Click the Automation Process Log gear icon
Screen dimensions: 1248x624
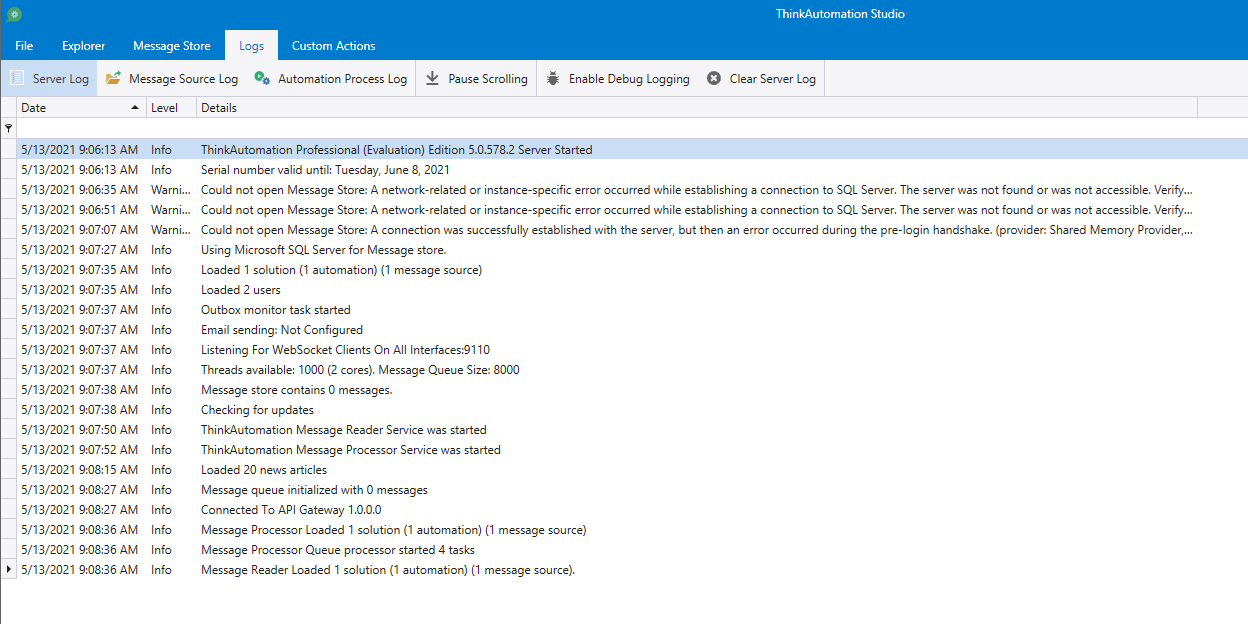pyautogui.click(x=262, y=78)
